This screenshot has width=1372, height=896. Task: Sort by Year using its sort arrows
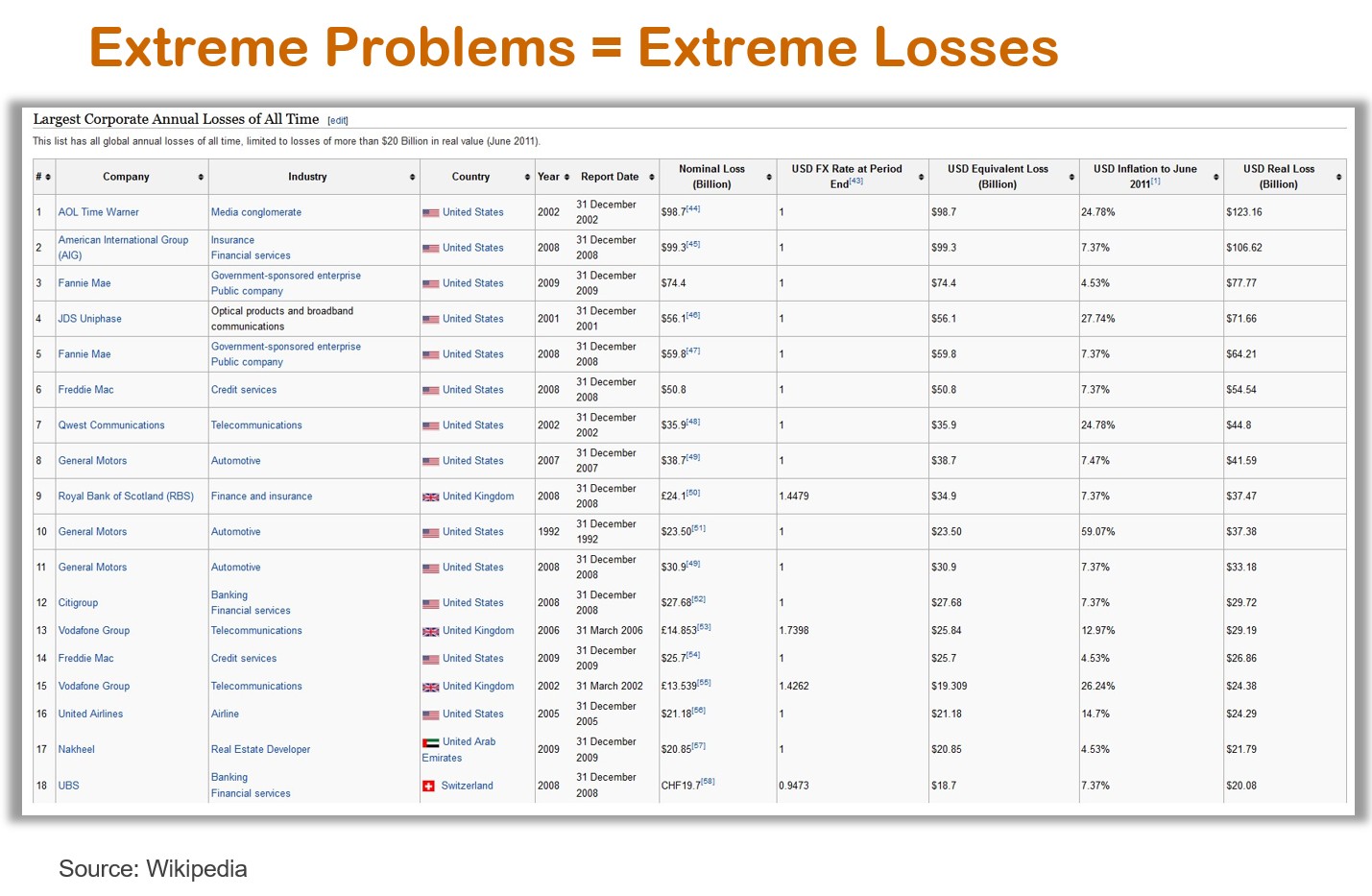pyautogui.click(x=566, y=177)
